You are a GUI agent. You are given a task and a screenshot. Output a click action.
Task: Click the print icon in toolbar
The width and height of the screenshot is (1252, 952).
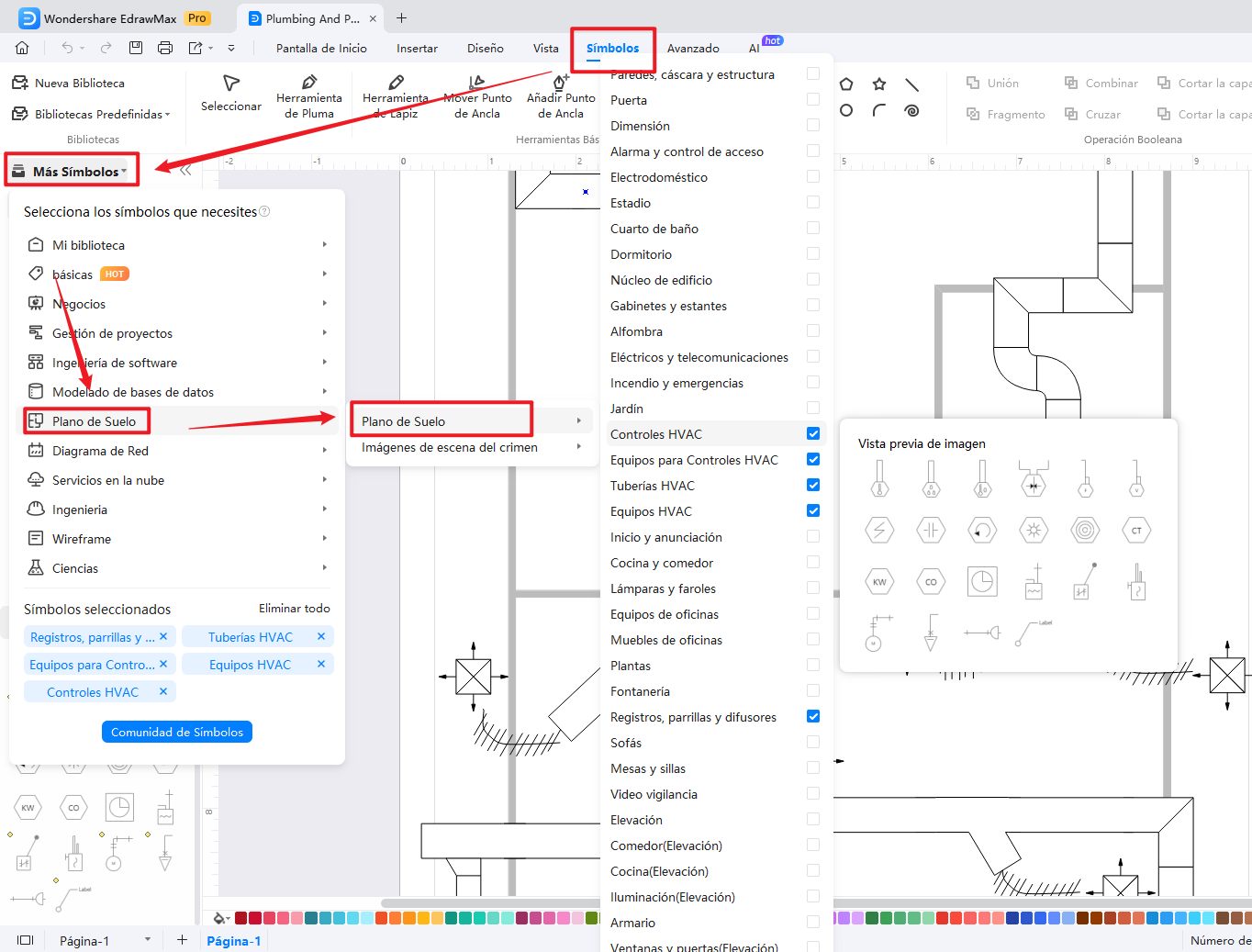[x=165, y=48]
